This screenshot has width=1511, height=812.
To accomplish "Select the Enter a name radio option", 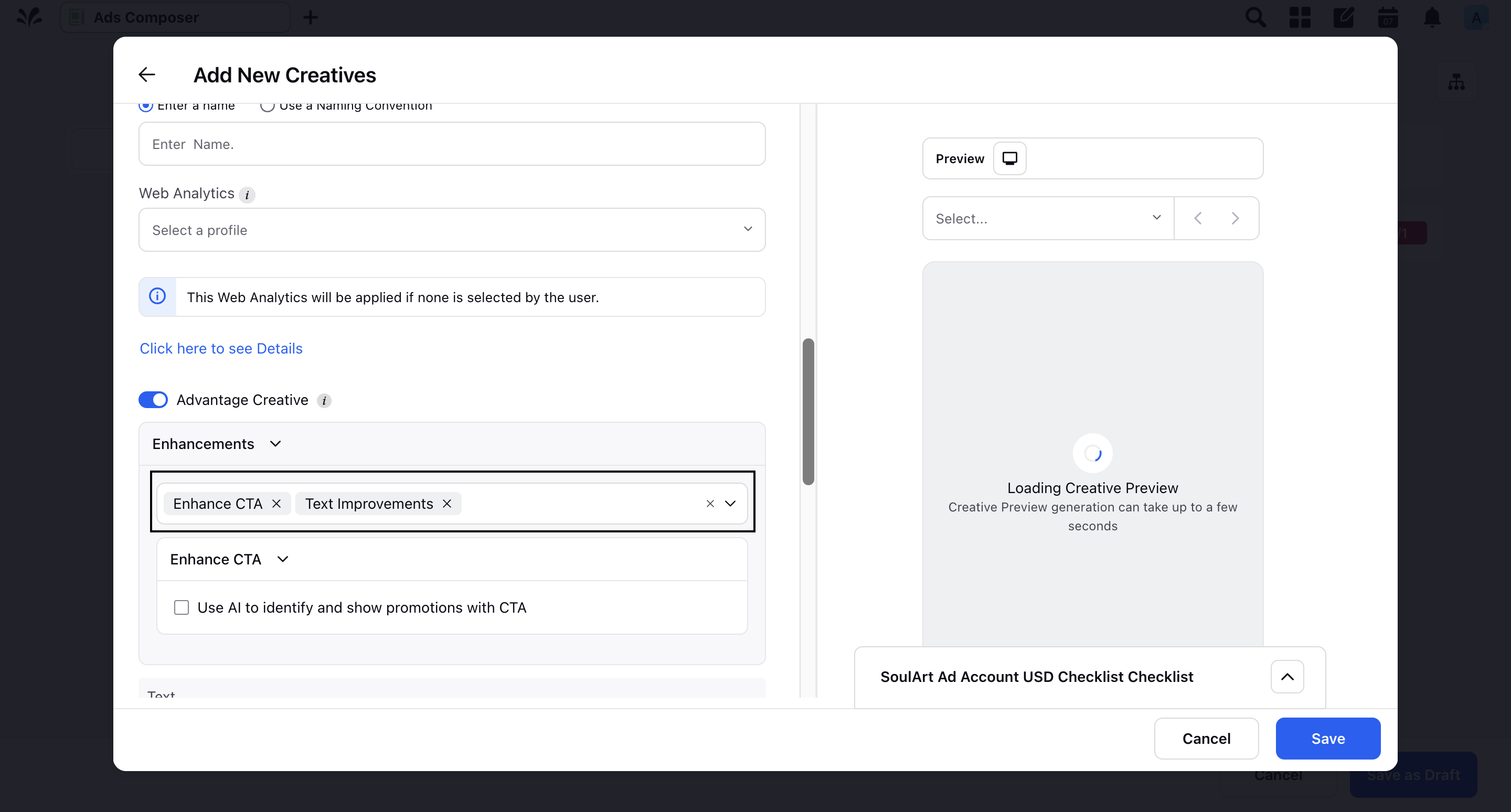I will [x=145, y=105].
